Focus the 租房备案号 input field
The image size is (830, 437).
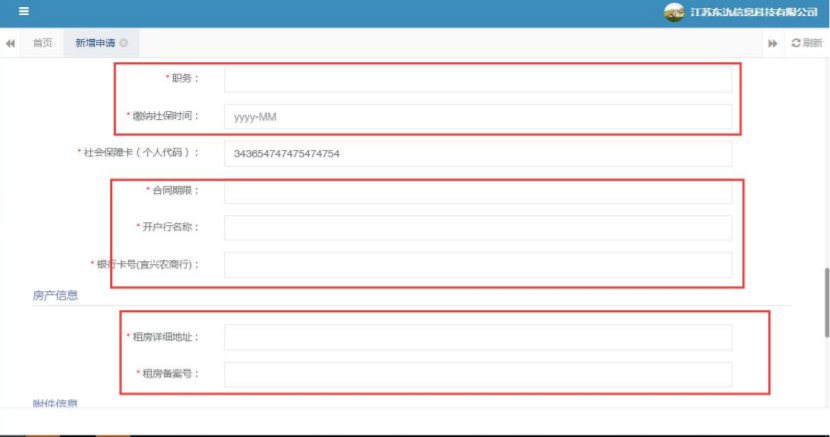tap(477, 374)
